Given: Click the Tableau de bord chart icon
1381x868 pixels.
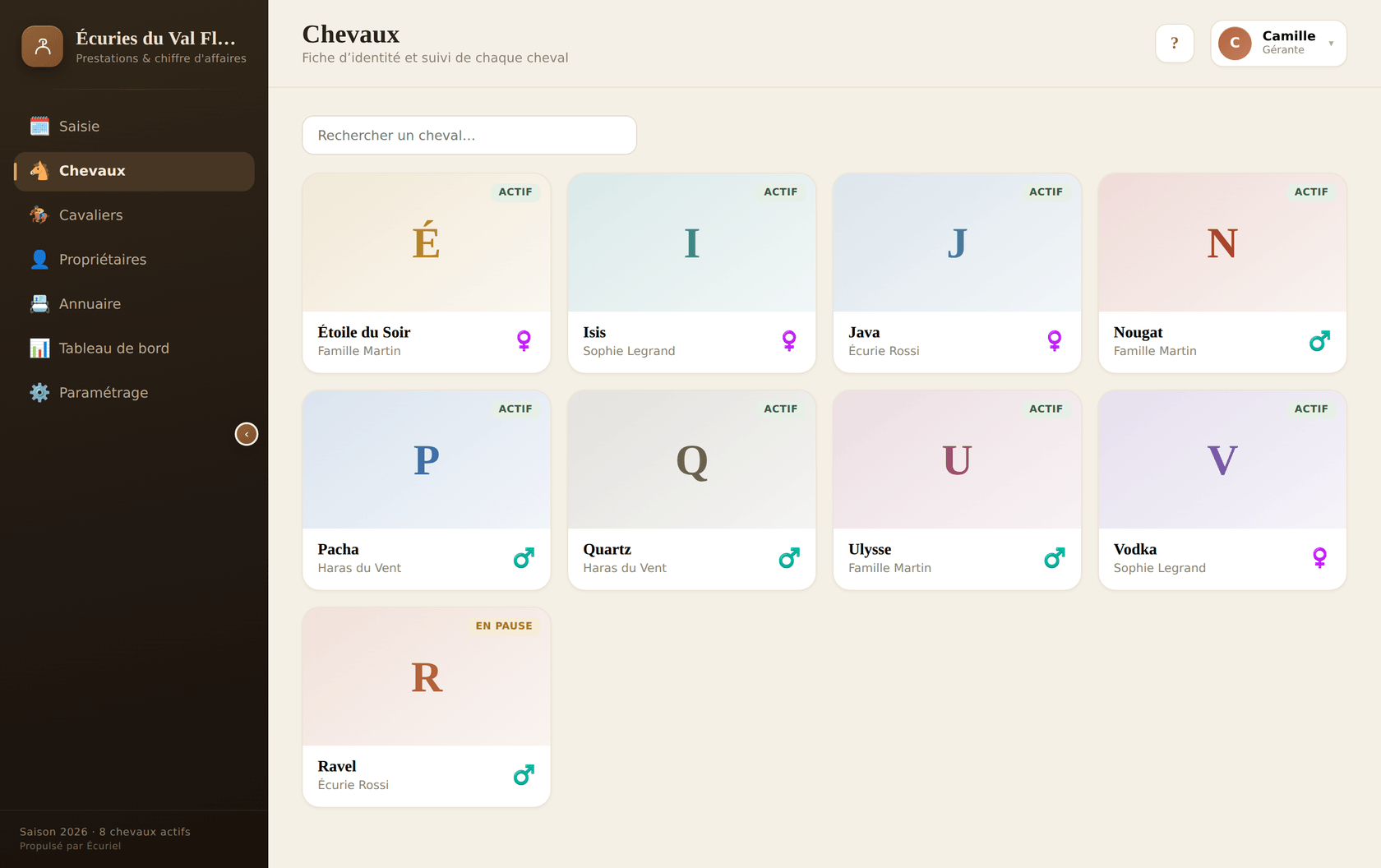Looking at the screenshot, I should [x=39, y=348].
